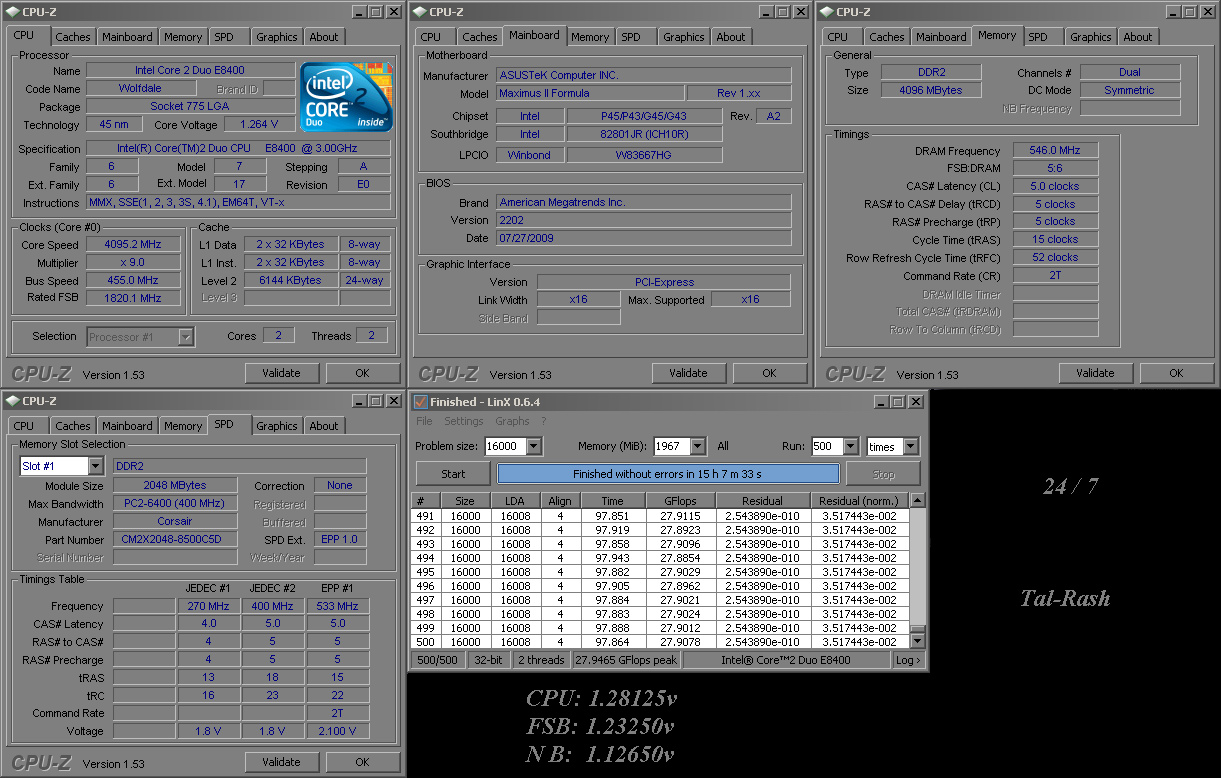This screenshot has width=1221, height=778.
Task: Open the Log menu in LinX status bar
Action: [906, 660]
